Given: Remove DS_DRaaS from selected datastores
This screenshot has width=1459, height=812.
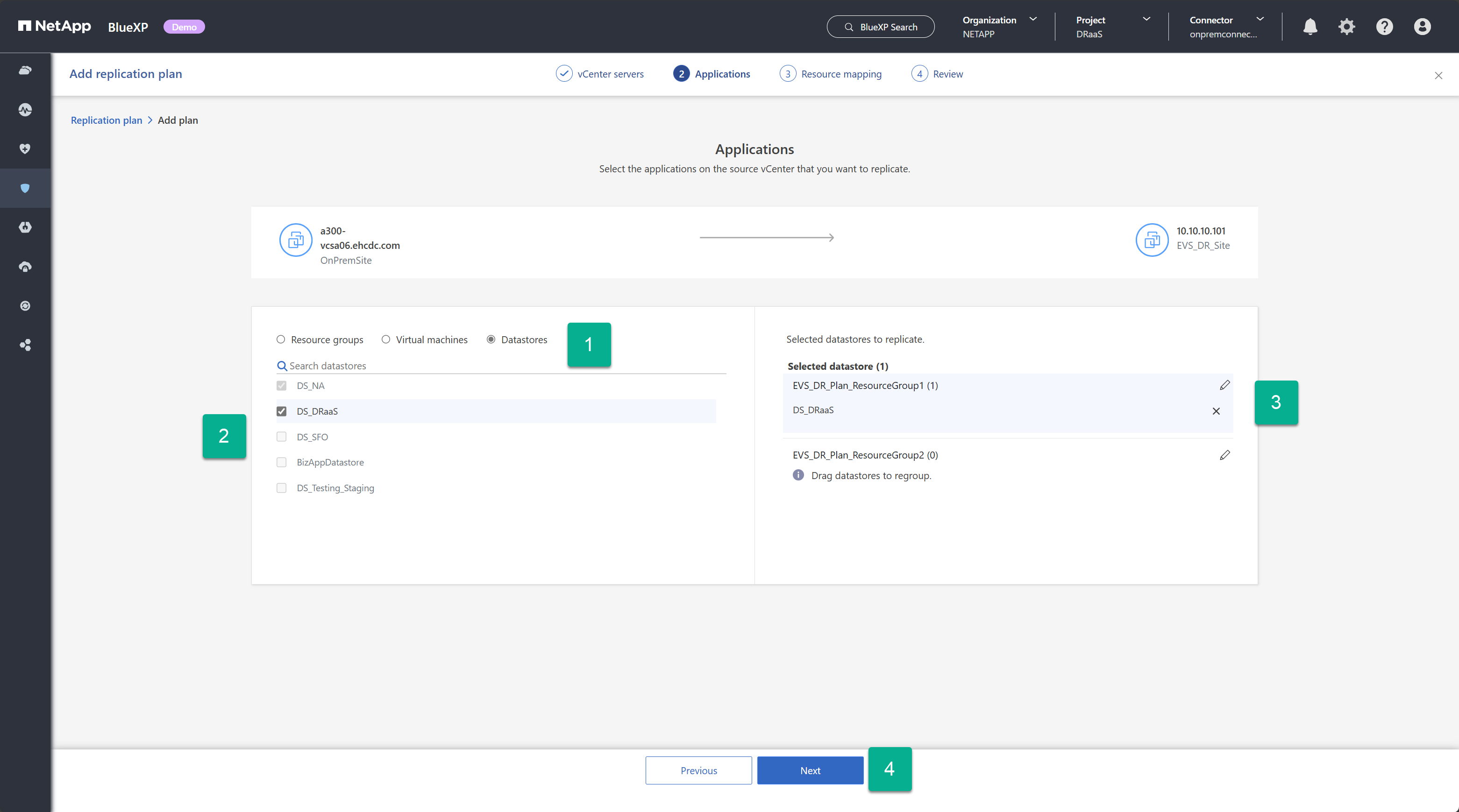Looking at the screenshot, I should (1216, 411).
